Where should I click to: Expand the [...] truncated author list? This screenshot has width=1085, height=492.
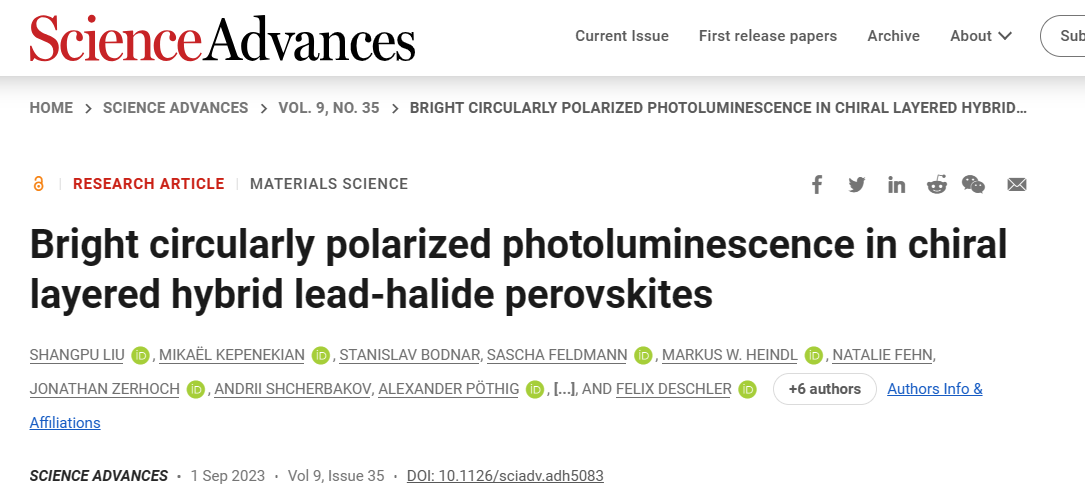point(565,390)
